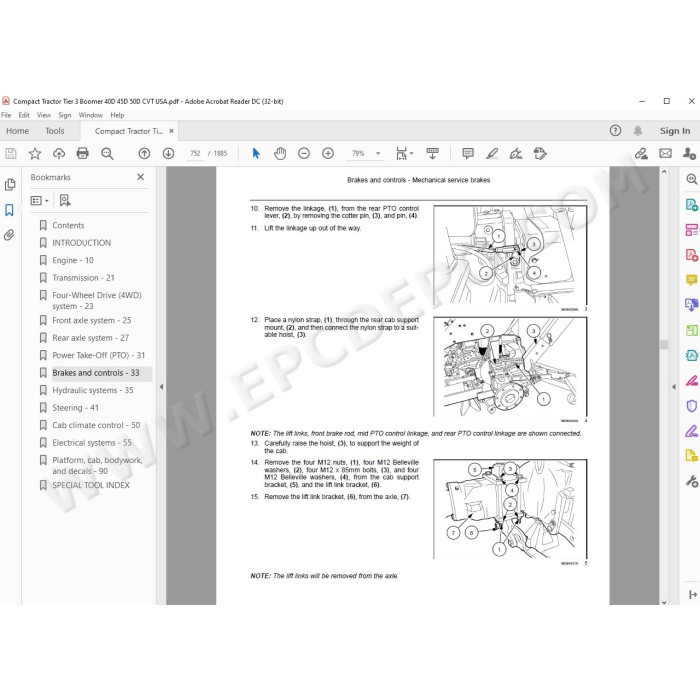700x700 pixels.
Task: Open Hydraulic systems - 35 bookmark
Action: [93, 390]
